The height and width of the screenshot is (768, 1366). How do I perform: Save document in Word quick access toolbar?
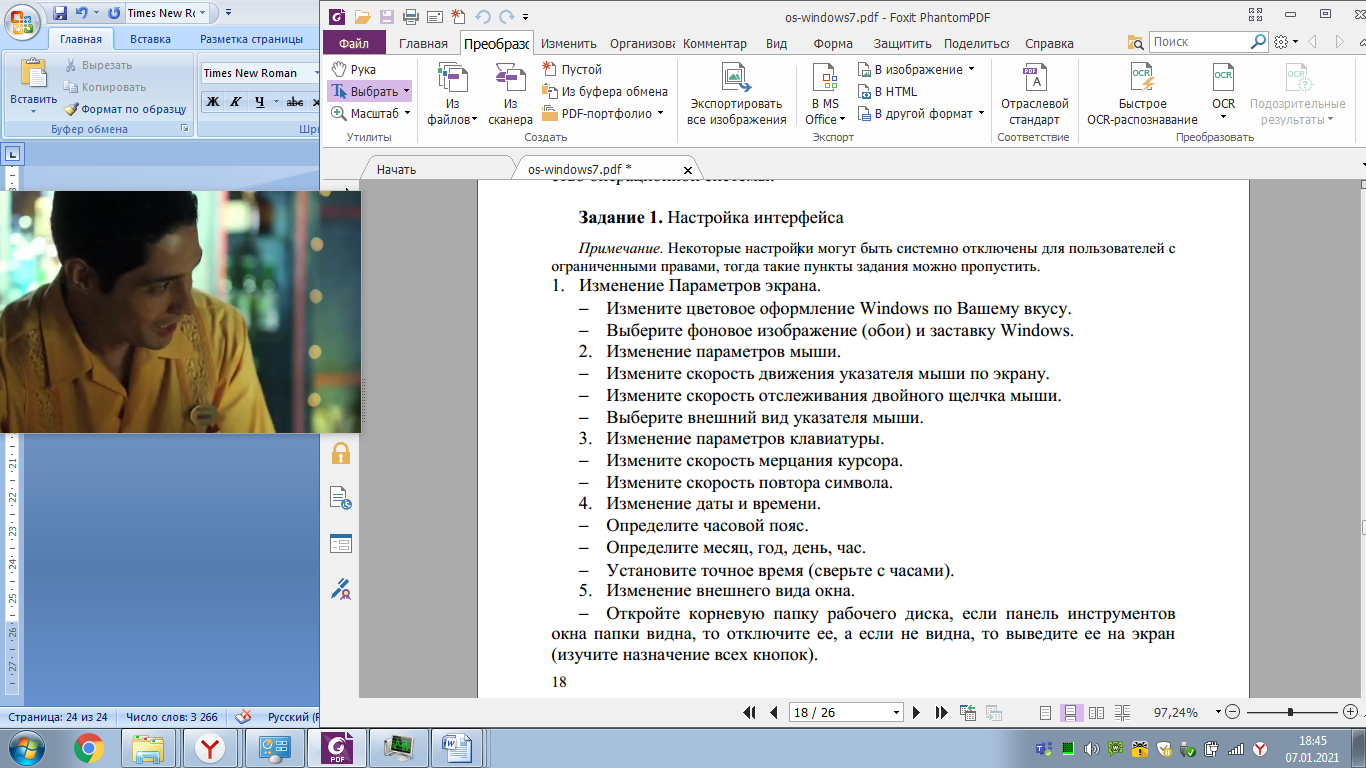tap(60, 13)
